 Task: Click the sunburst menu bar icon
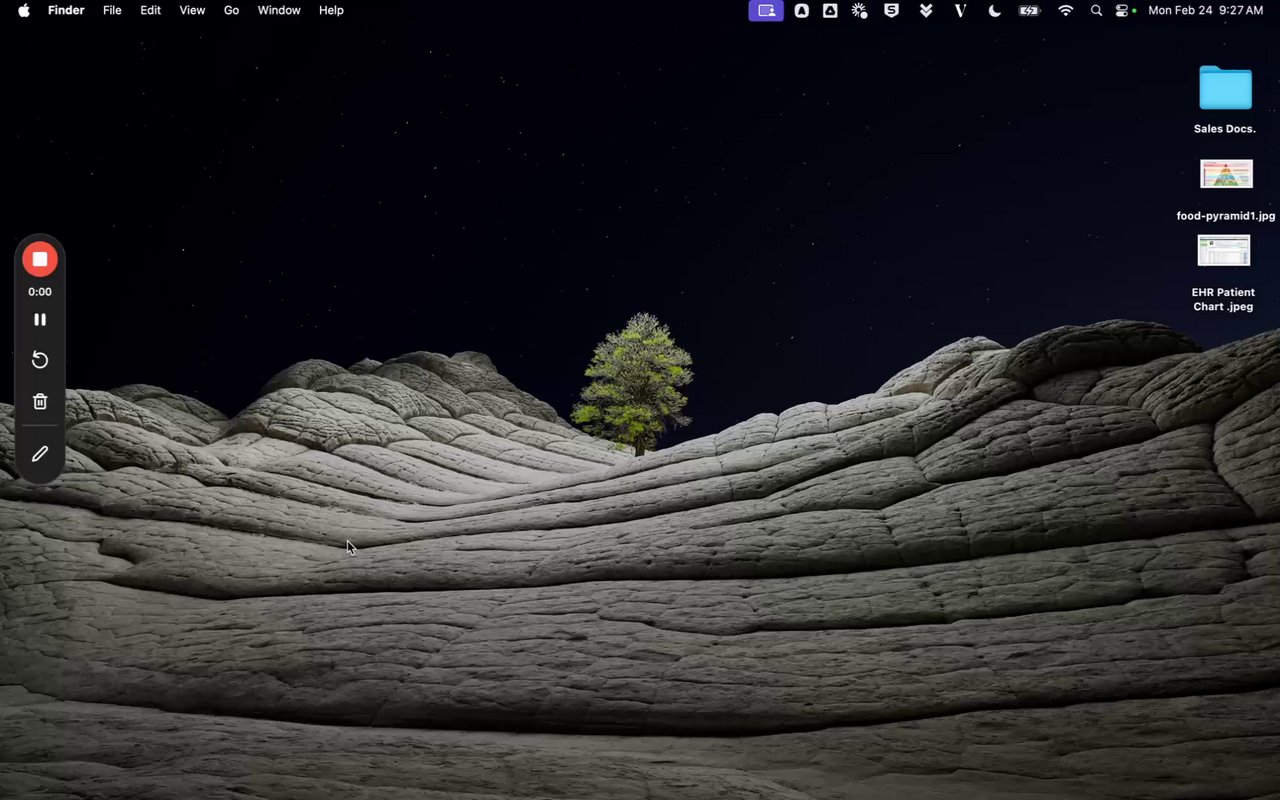[x=859, y=10]
